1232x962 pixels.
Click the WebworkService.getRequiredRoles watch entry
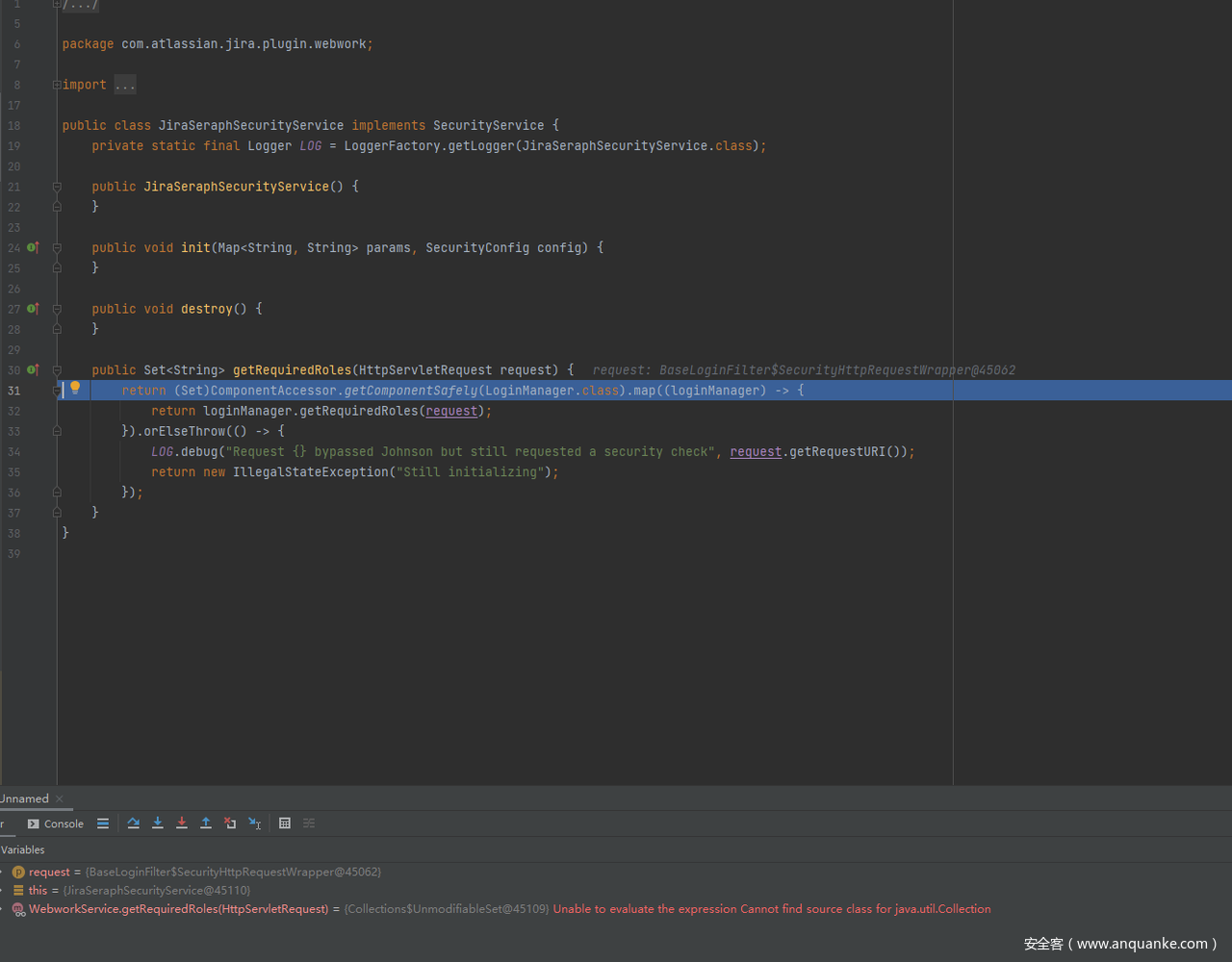[178, 909]
